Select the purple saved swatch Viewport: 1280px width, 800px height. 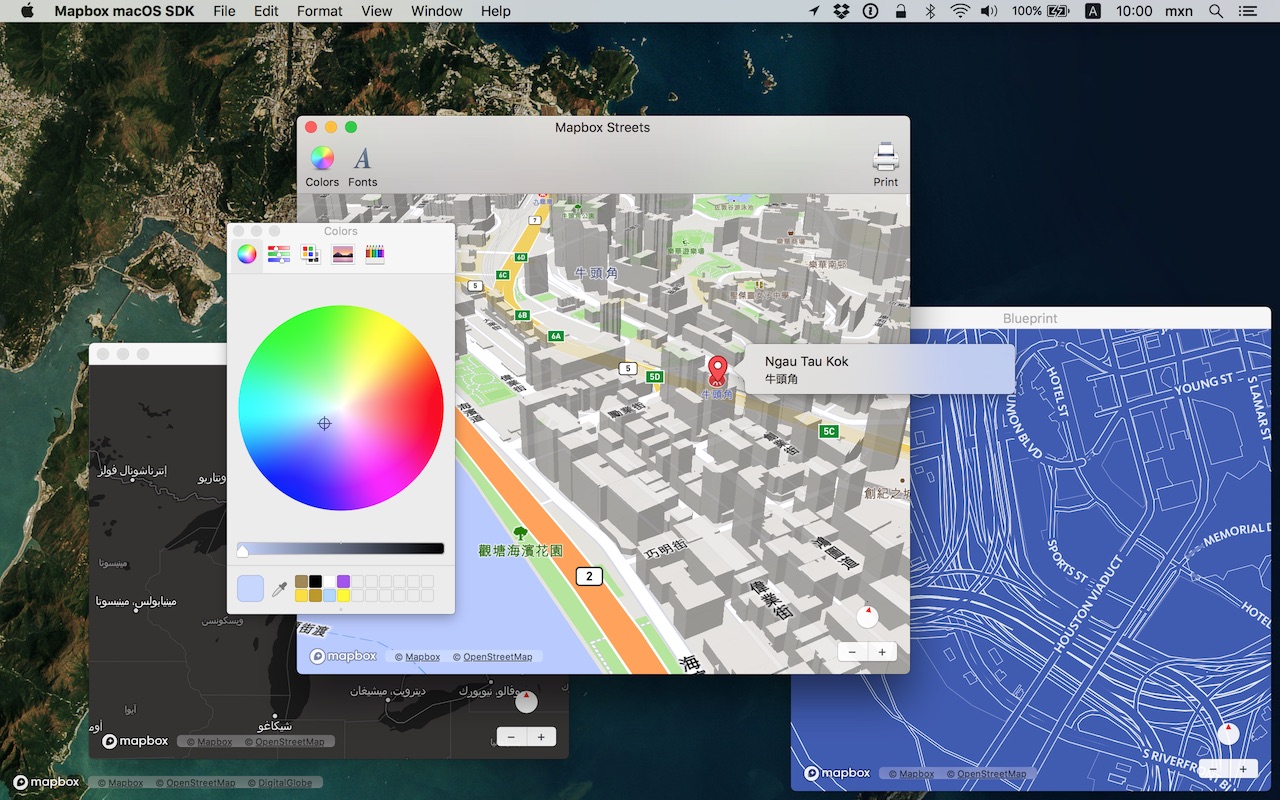point(343,581)
